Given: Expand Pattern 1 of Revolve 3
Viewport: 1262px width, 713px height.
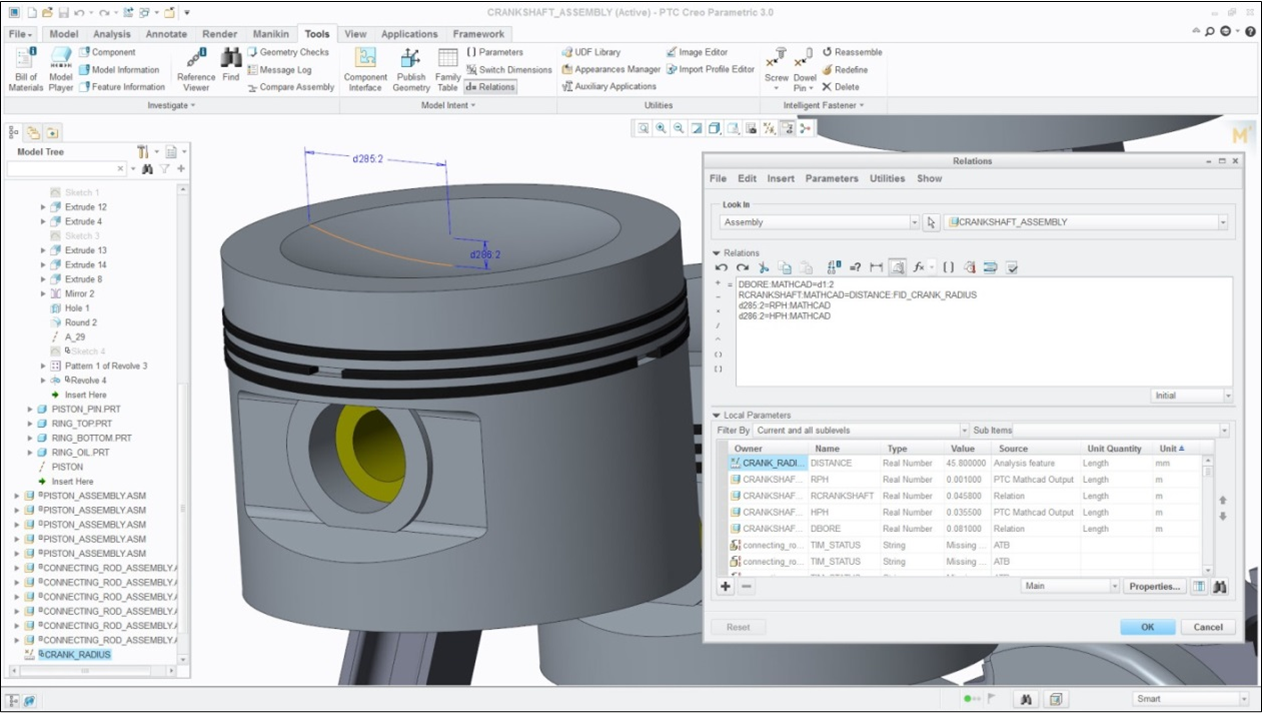Looking at the screenshot, I should point(43,366).
